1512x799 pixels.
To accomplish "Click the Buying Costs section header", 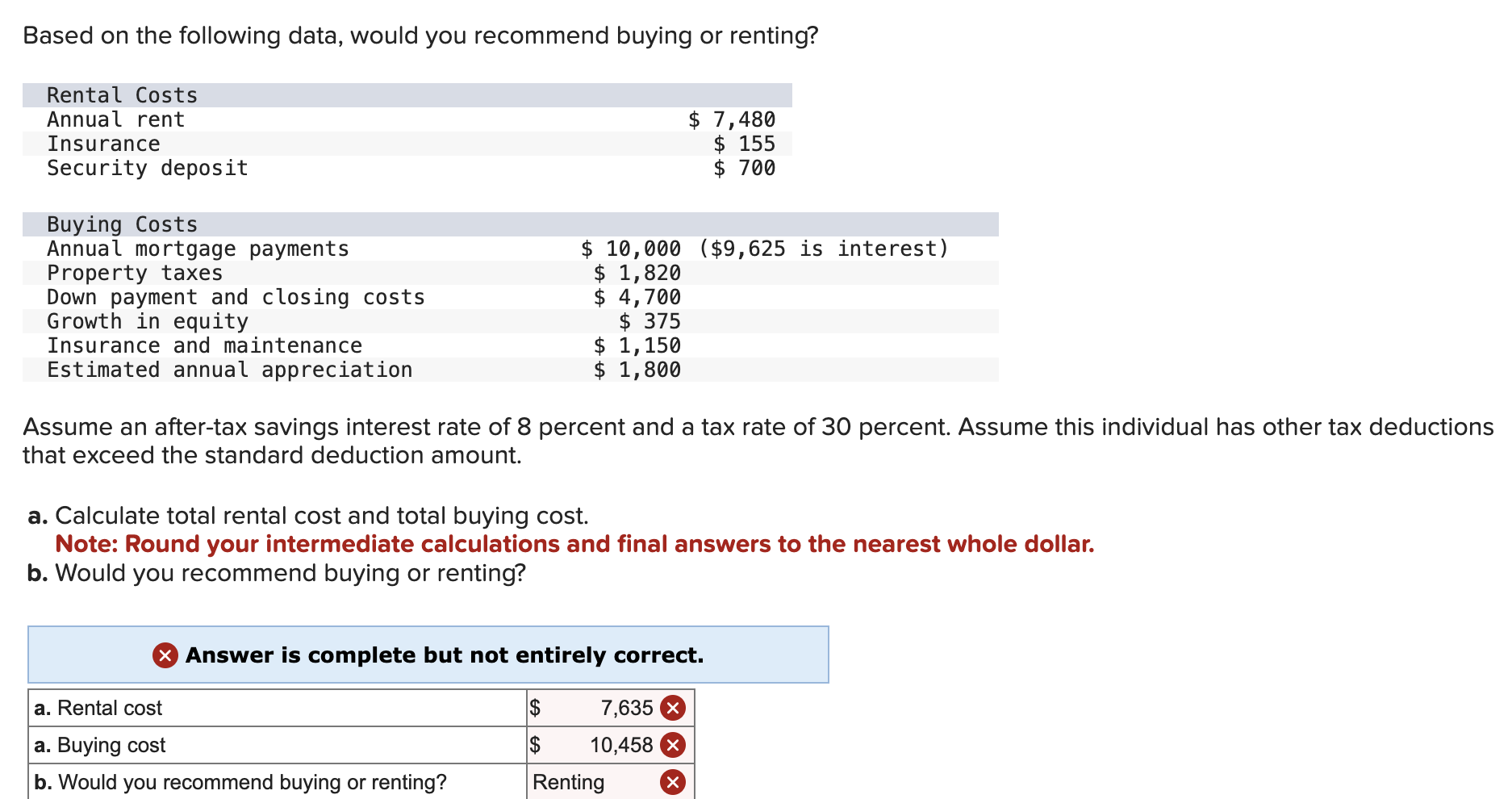I will coord(121,224).
